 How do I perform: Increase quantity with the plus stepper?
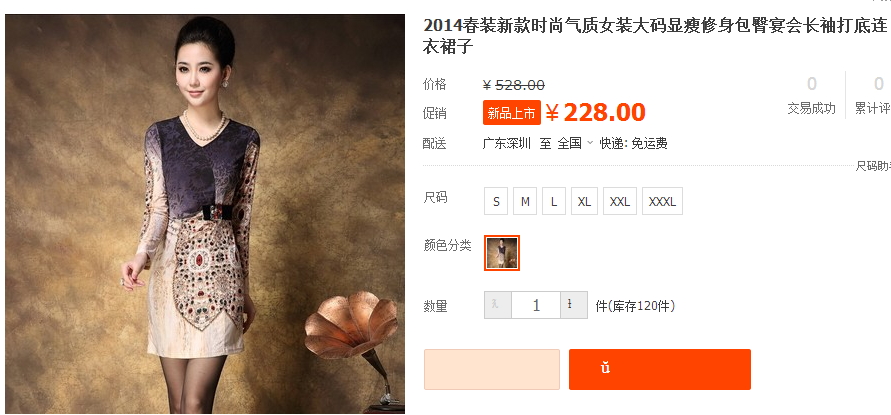tap(573, 305)
